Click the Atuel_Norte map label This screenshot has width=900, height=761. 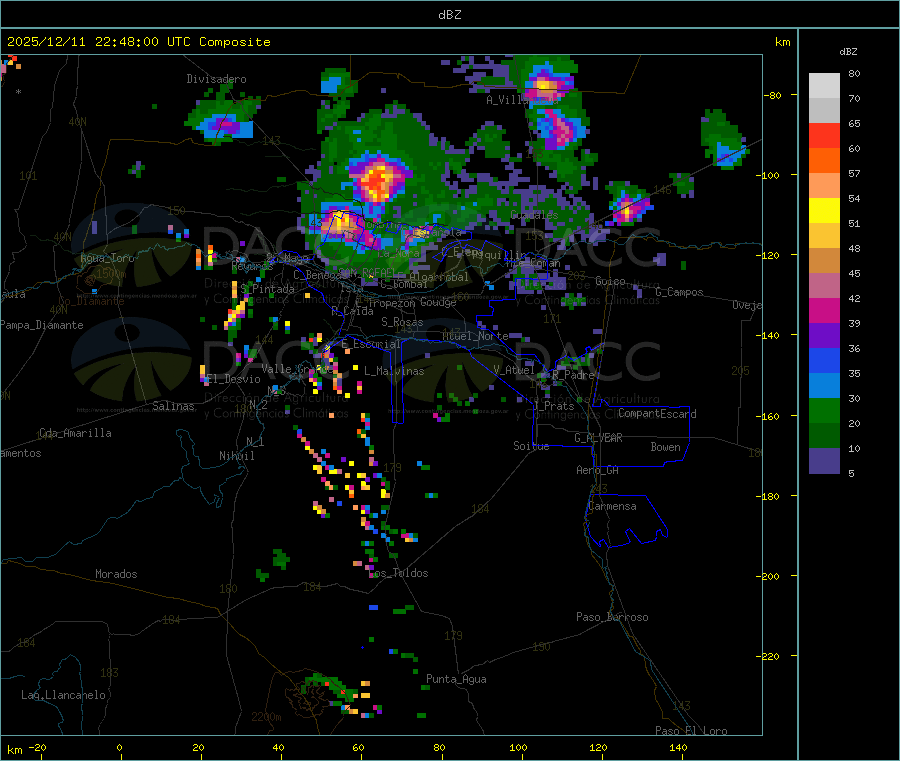(475, 336)
